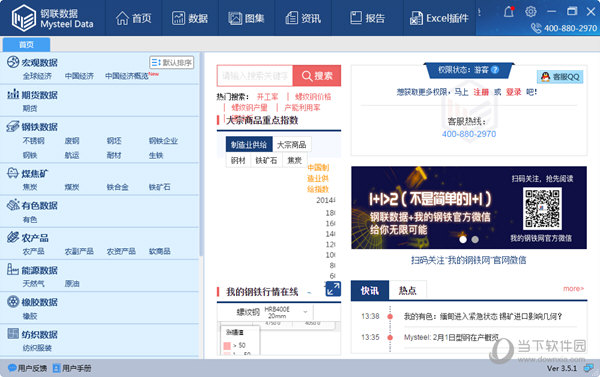Switch to the 首页 tab
Viewport: 600px width, 377px height.
click(26, 44)
